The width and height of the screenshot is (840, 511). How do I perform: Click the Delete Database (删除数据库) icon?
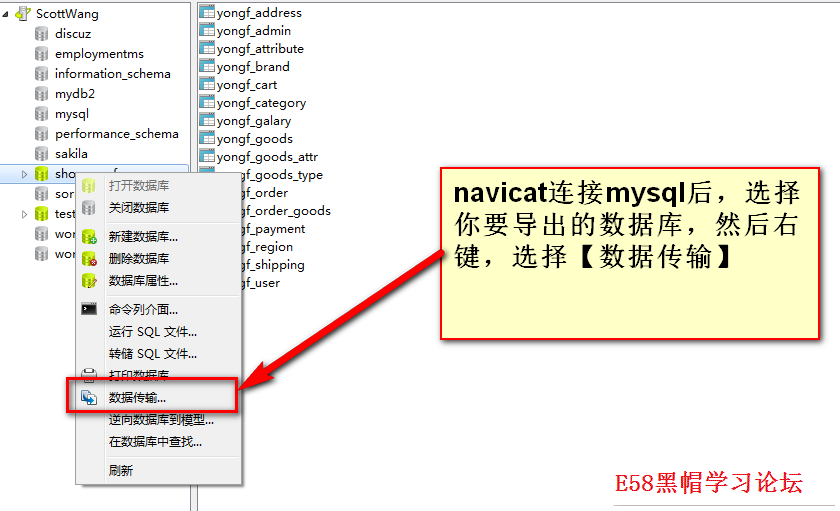point(89,259)
